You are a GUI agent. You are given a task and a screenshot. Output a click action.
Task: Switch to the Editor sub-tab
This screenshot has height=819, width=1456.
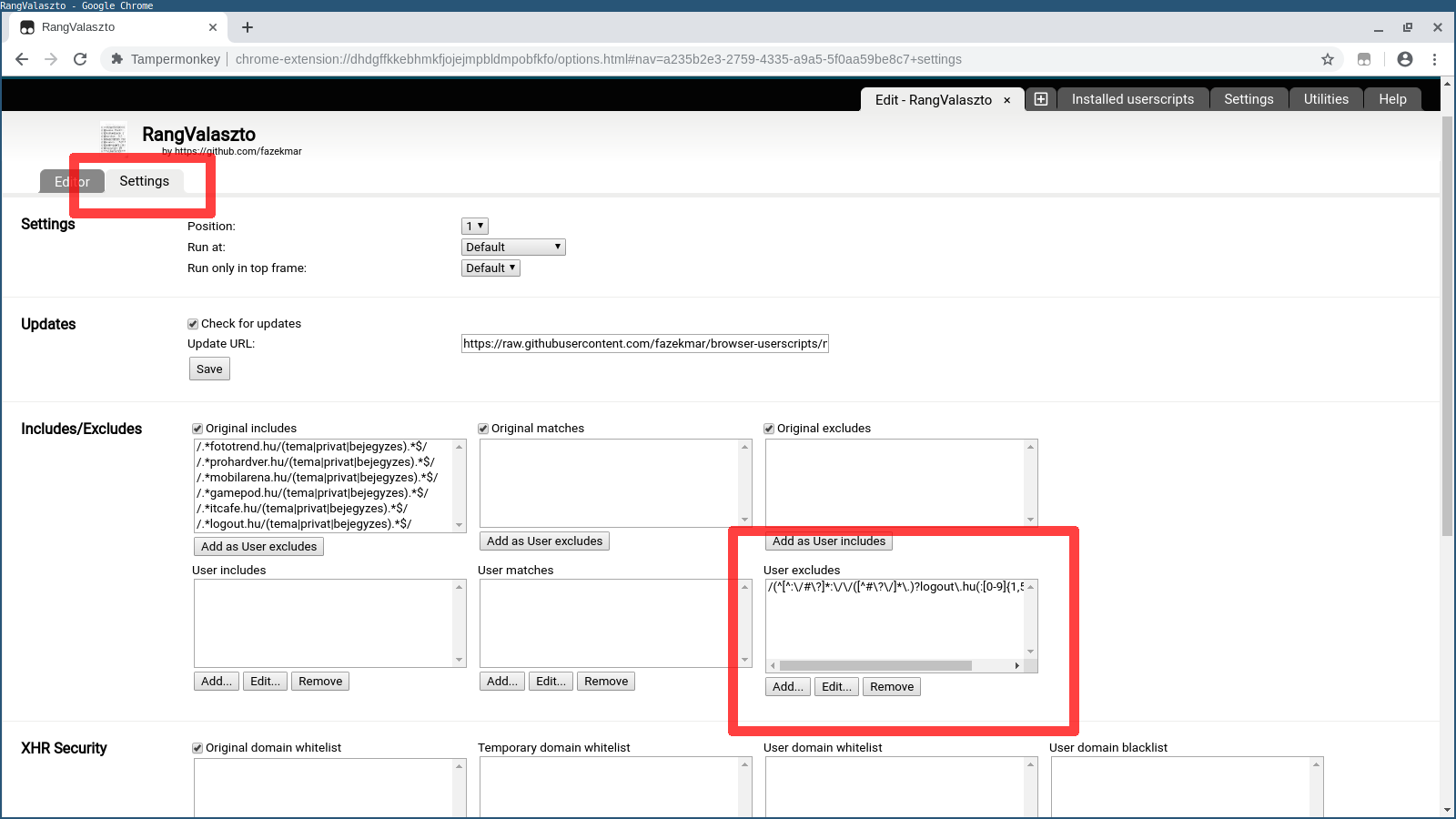72,181
